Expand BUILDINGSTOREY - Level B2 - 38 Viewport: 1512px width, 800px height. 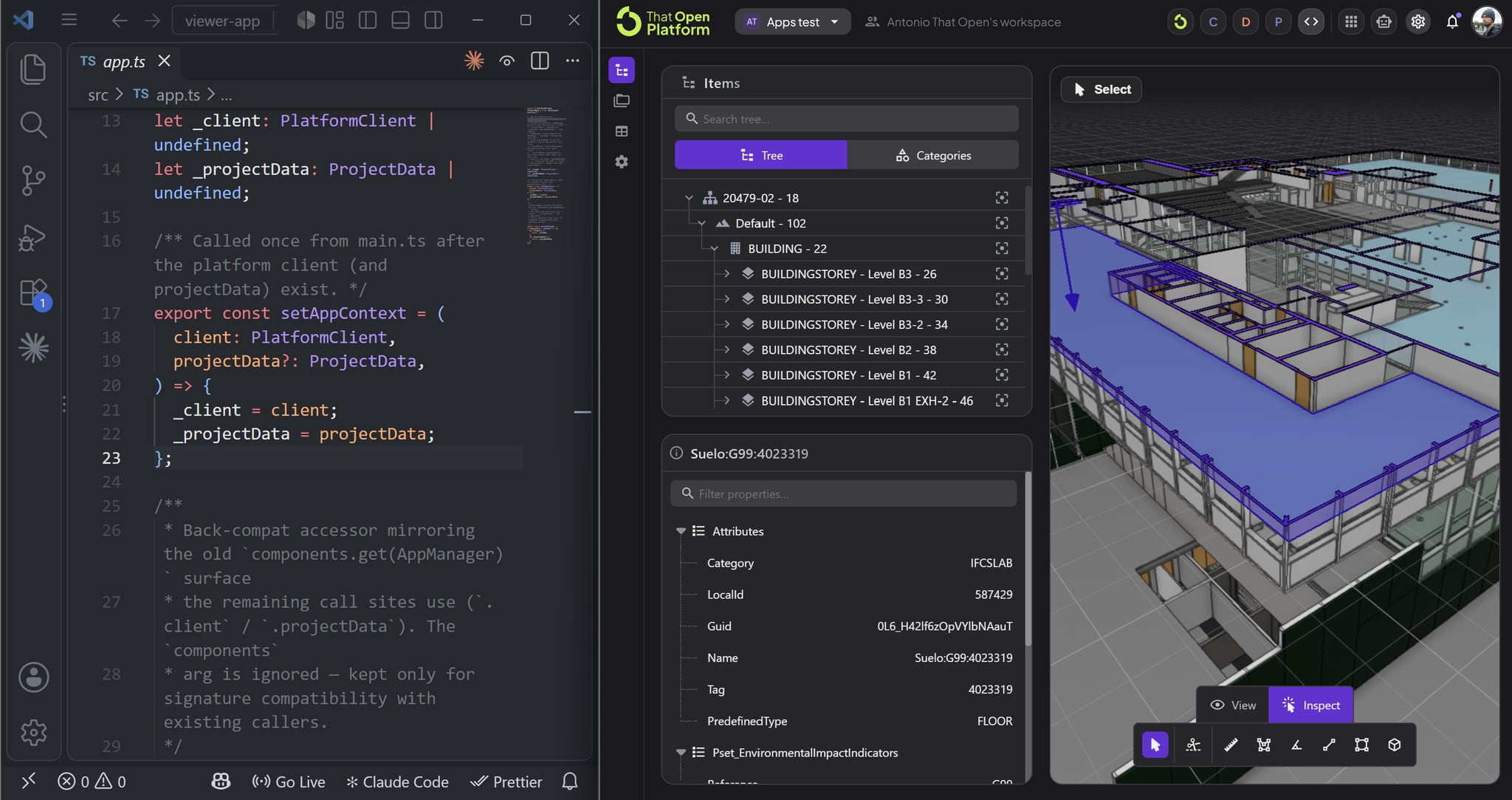[x=726, y=349]
